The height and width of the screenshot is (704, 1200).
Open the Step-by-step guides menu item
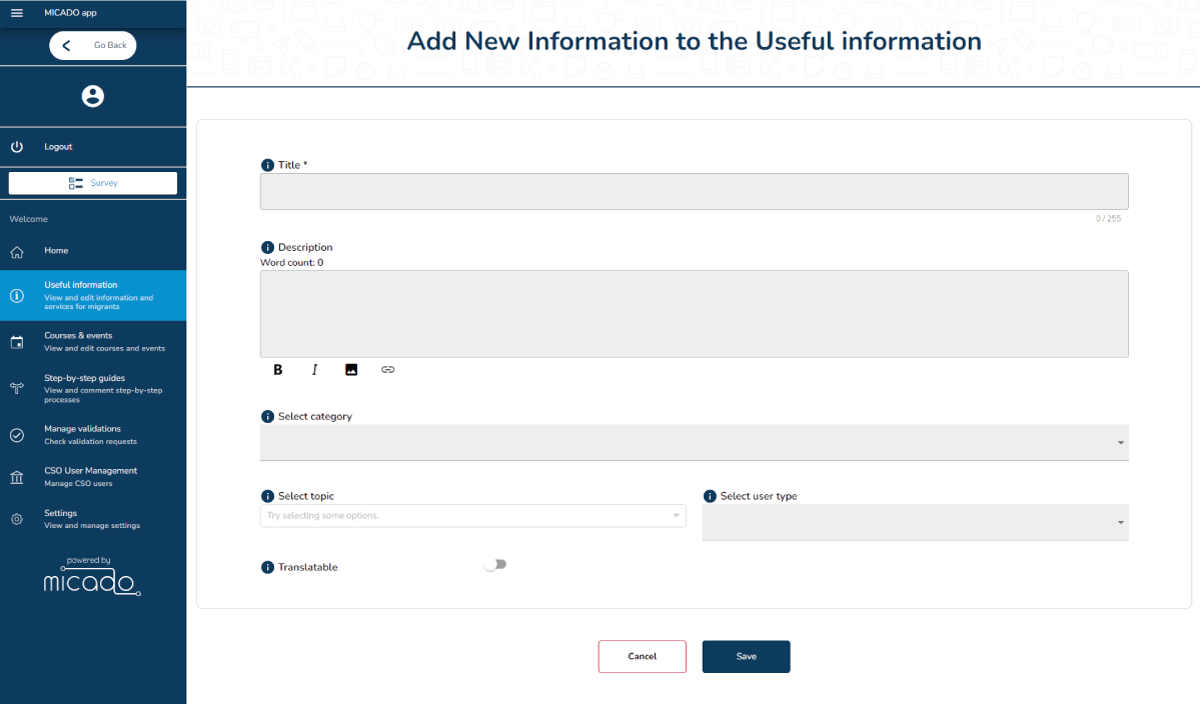[93, 388]
